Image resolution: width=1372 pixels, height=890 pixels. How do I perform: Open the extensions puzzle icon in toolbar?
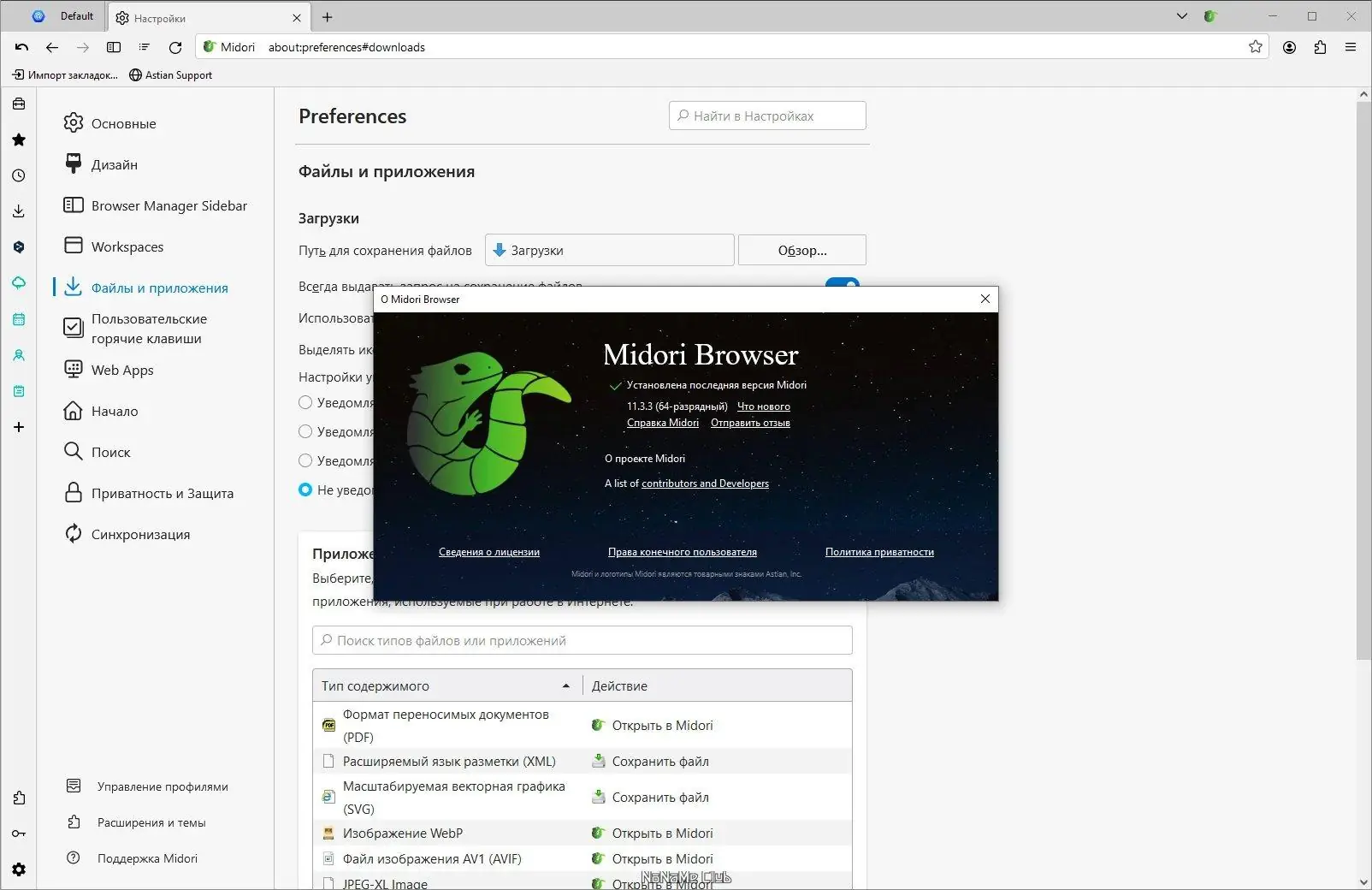point(1320,47)
